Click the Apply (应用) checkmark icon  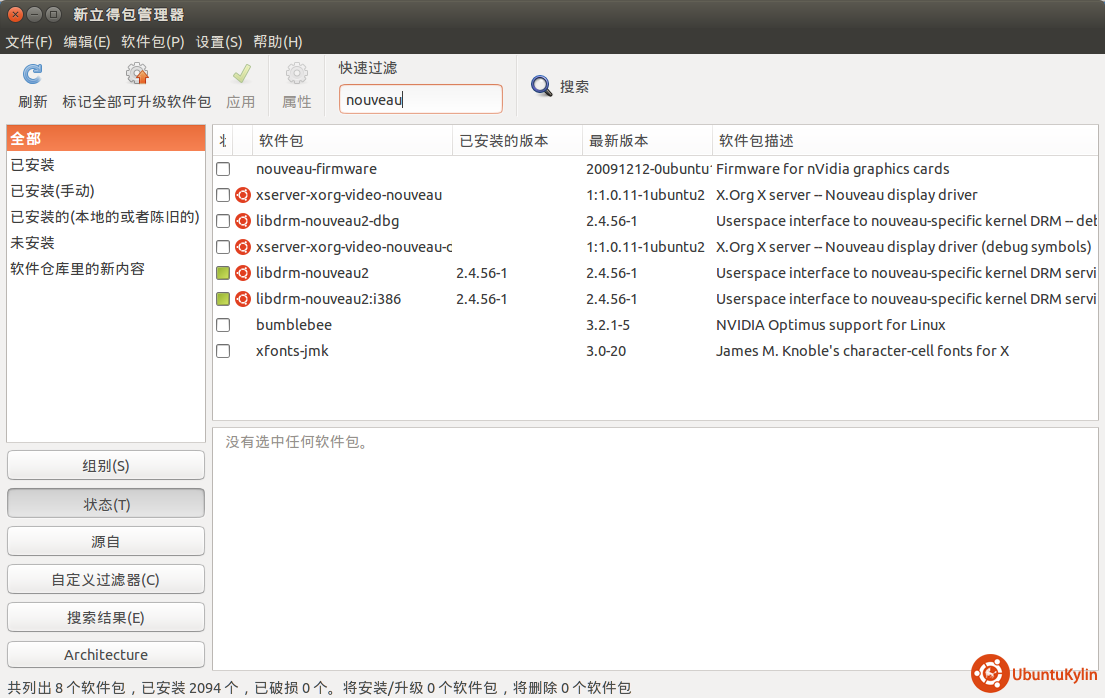click(241, 74)
